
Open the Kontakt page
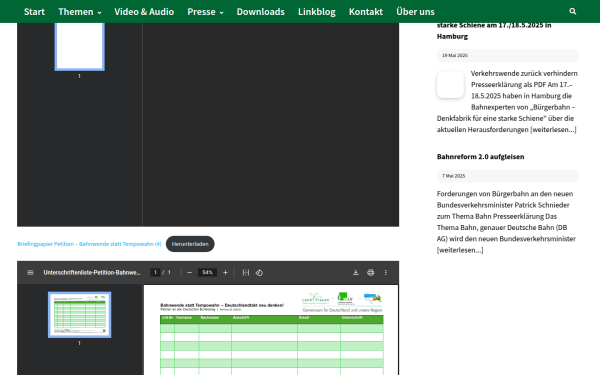tap(365, 12)
